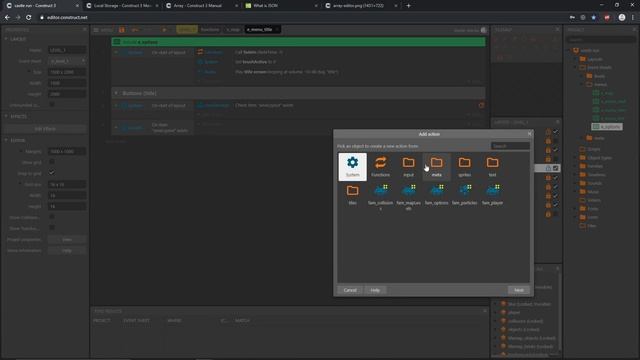The image size is (640, 360).
Task: Click the Project panel search field
Action: coord(601,40)
